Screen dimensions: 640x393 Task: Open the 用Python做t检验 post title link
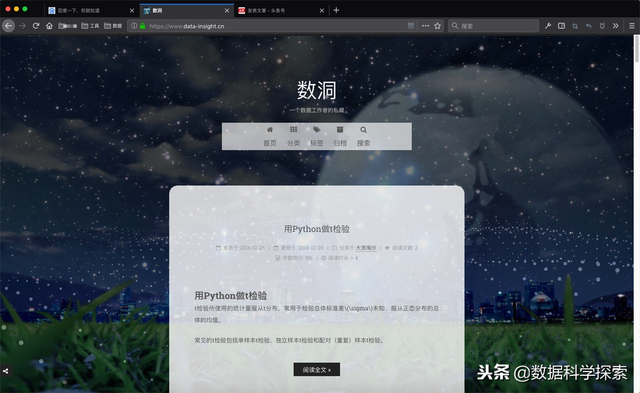pos(317,229)
